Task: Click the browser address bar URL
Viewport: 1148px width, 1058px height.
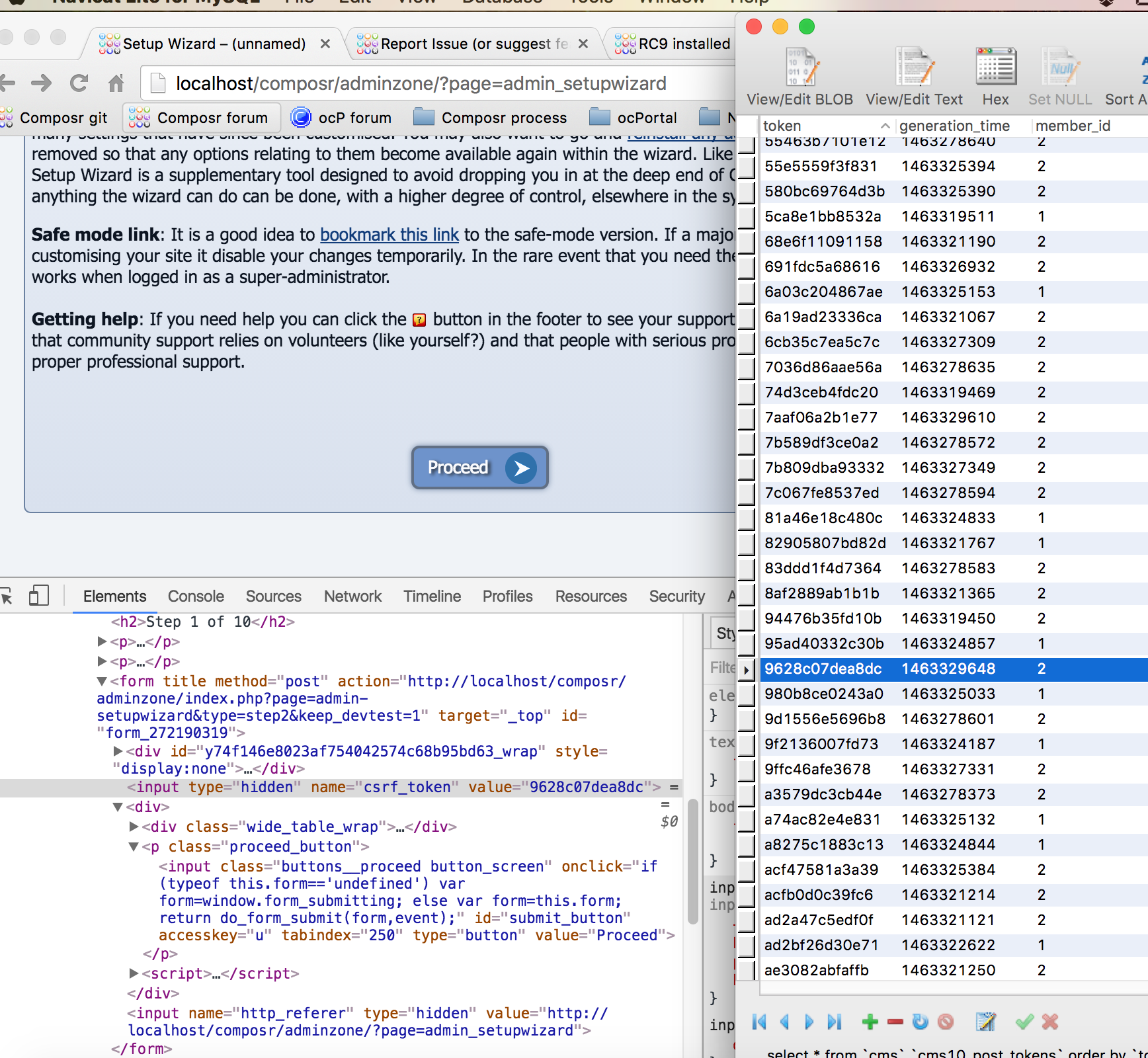Action: pyautogui.click(x=421, y=83)
